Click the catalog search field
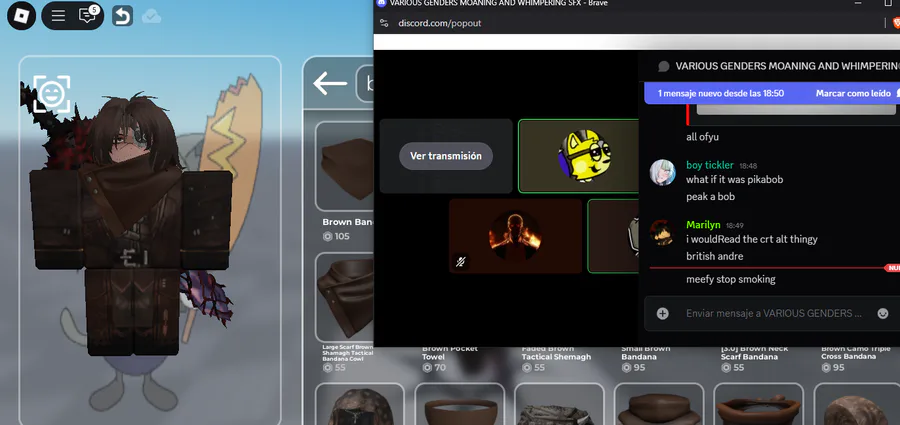Screen dimensions: 900x425 point(365,84)
